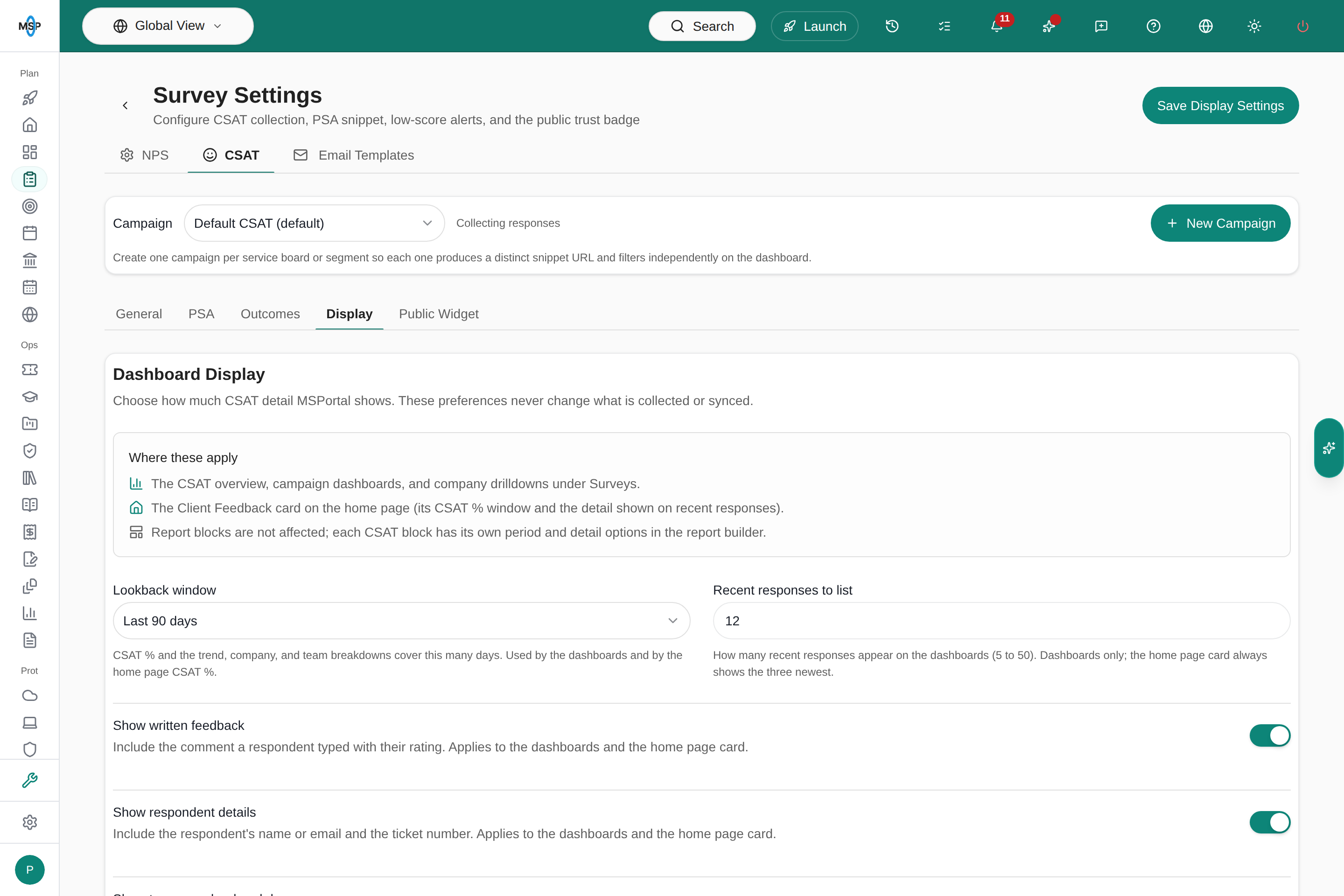1344x896 pixels.
Task: Open the ticket icon under Ops
Action: point(30,370)
